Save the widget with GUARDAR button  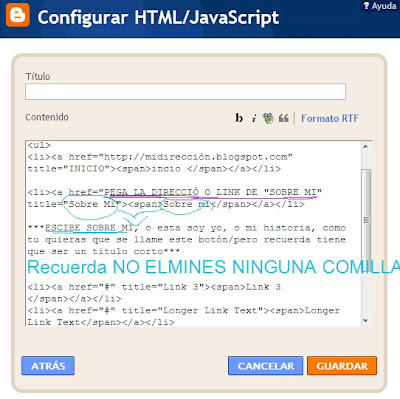click(342, 366)
